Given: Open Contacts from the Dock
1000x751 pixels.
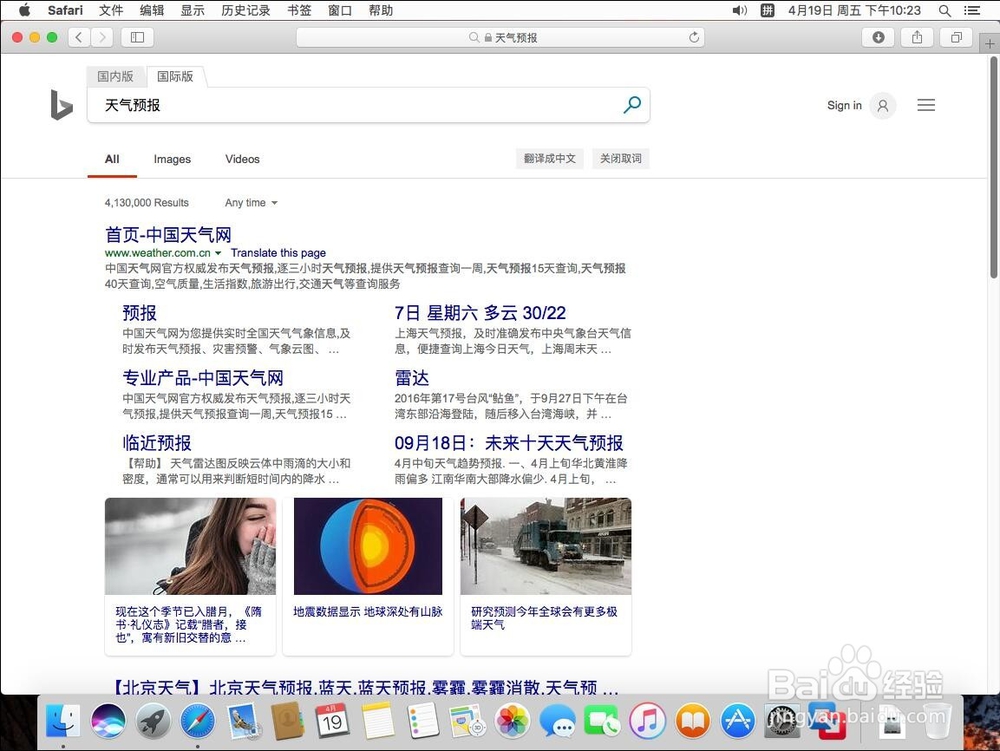Looking at the screenshot, I should [288, 721].
